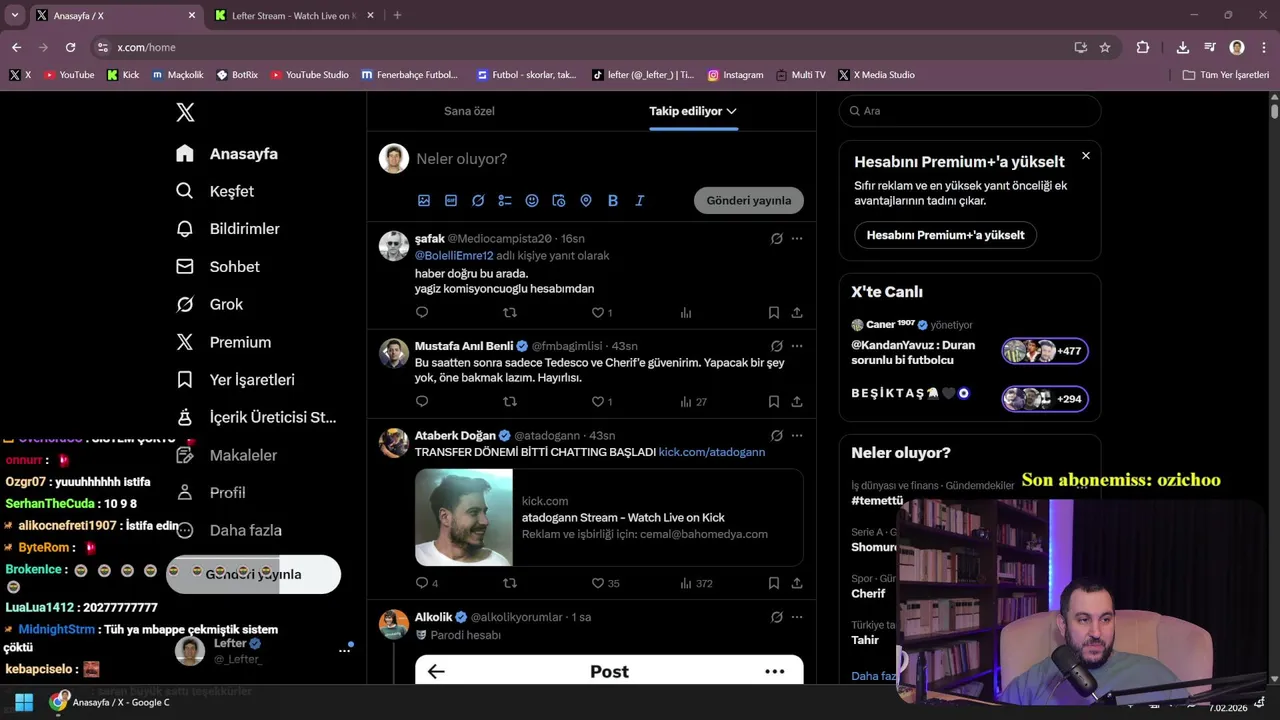Screen dimensions: 1280x720
Task: Like Mustafa Anıl Benli's post
Action: click(x=598, y=401)
